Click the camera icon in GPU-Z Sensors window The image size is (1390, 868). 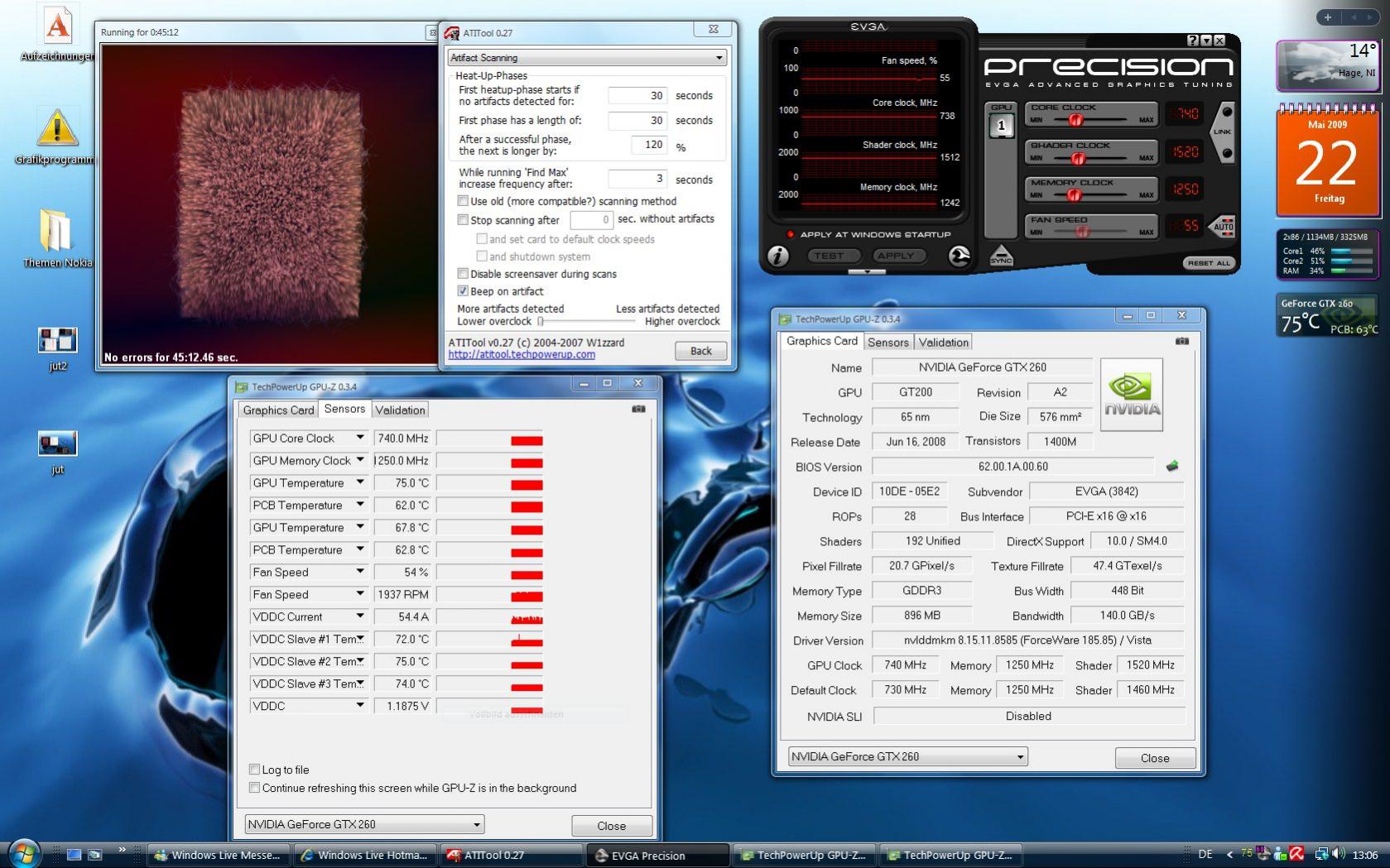638,409
